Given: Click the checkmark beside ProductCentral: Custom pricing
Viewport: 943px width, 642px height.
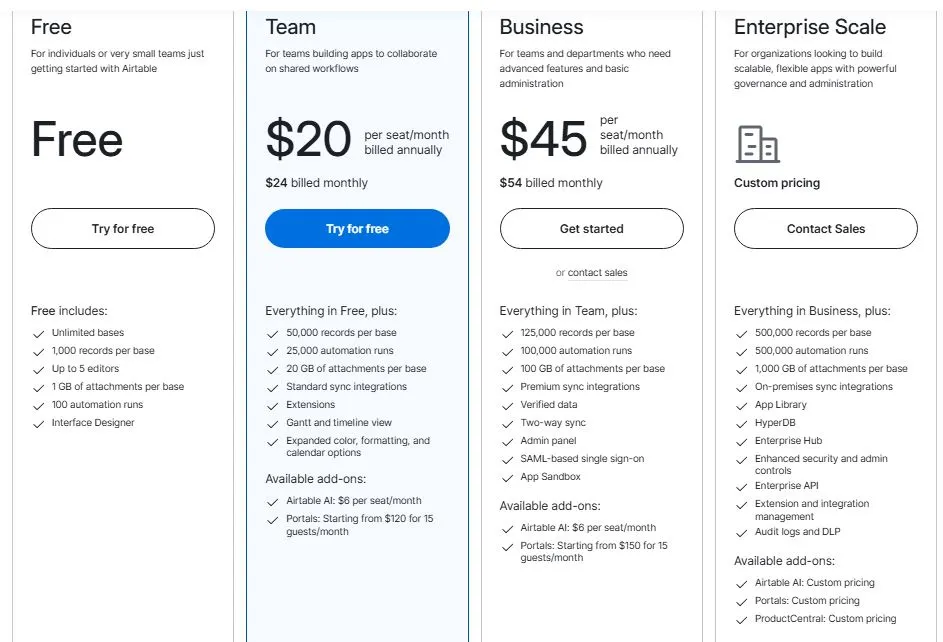Looking at the screenshot, I should (x=741, y=619).
